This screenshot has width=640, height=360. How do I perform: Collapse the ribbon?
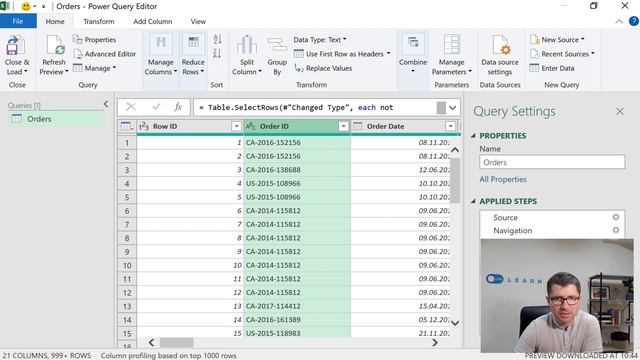[x=619, y=21]
